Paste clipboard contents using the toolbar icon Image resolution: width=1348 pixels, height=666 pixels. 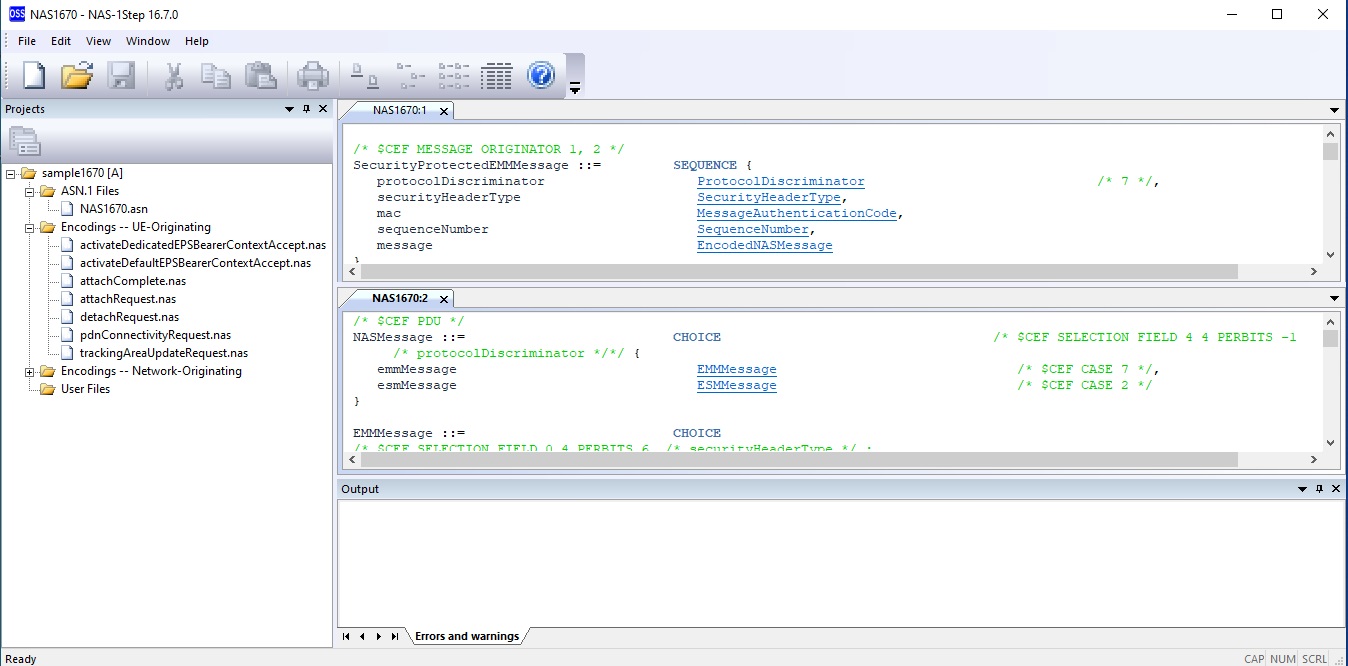click(260, 76)
